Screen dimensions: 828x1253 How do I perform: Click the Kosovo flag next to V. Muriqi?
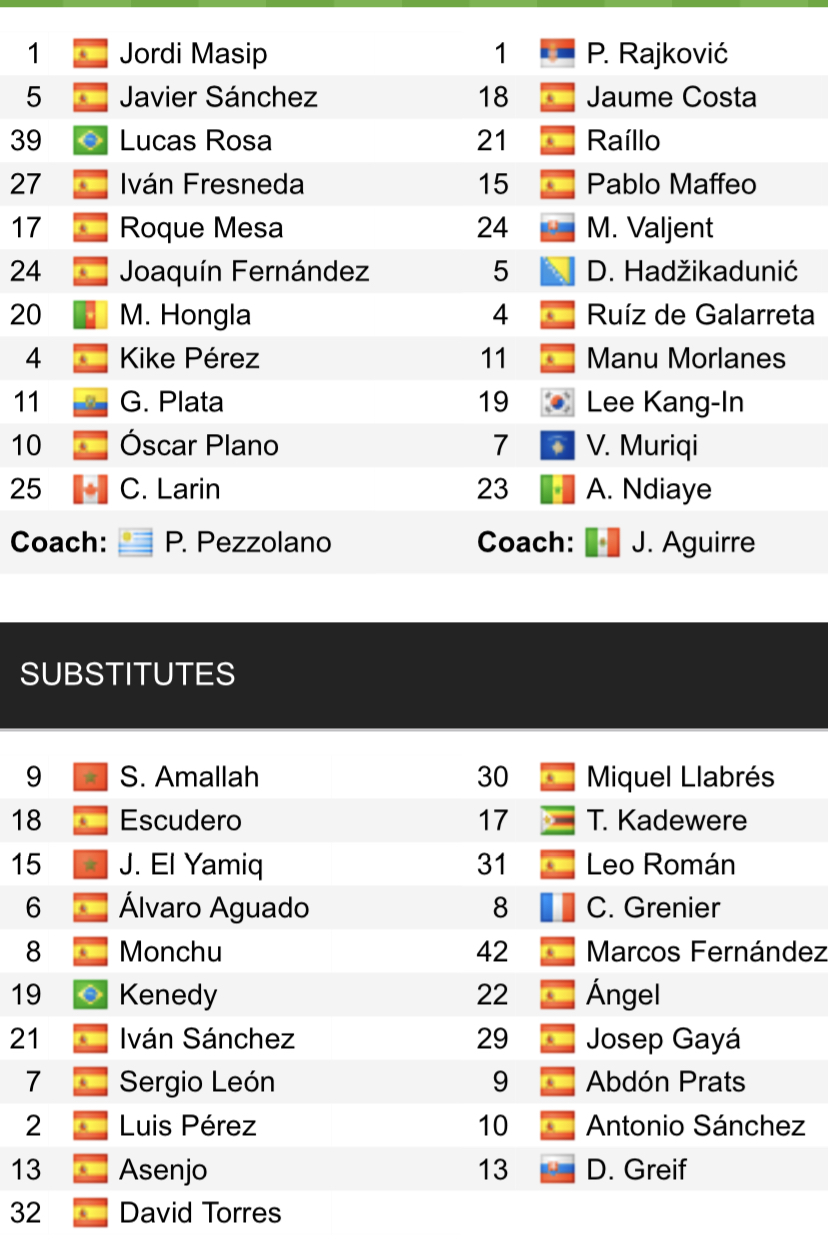[x=558, y=446]
